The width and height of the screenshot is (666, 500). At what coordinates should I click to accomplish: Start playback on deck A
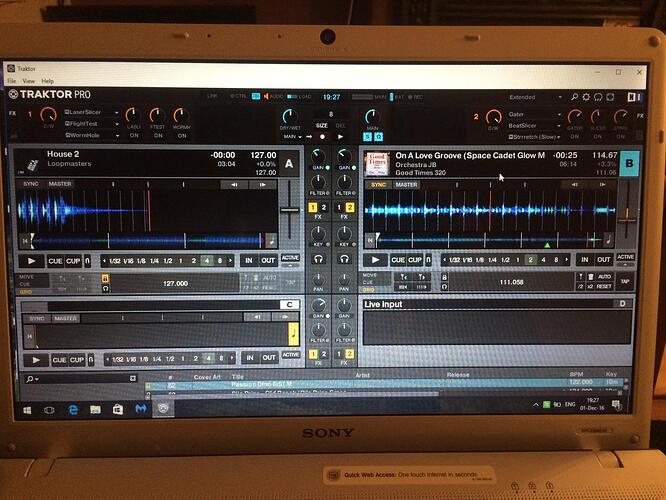pos(31,261)
